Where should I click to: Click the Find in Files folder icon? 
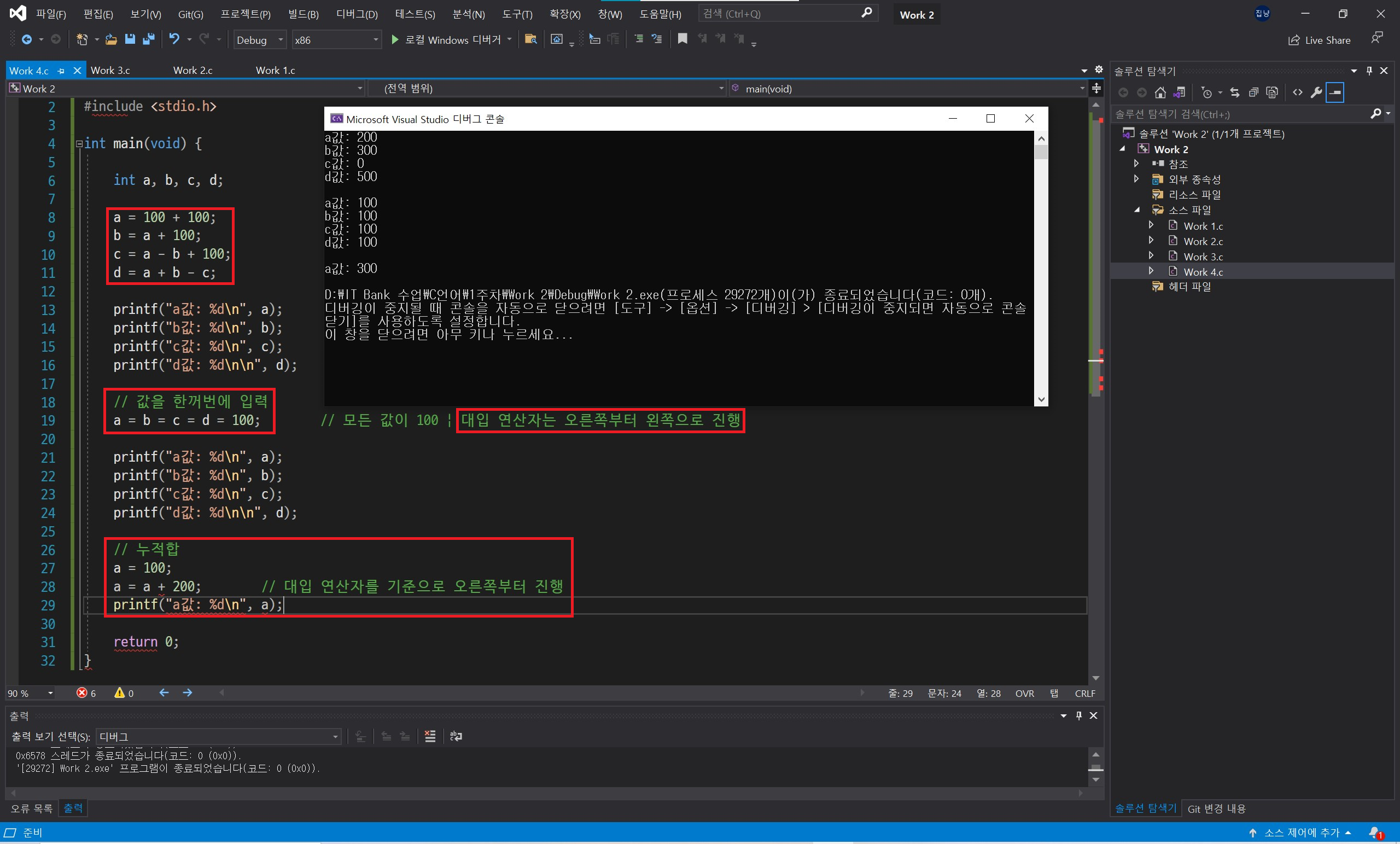point(530,39)
